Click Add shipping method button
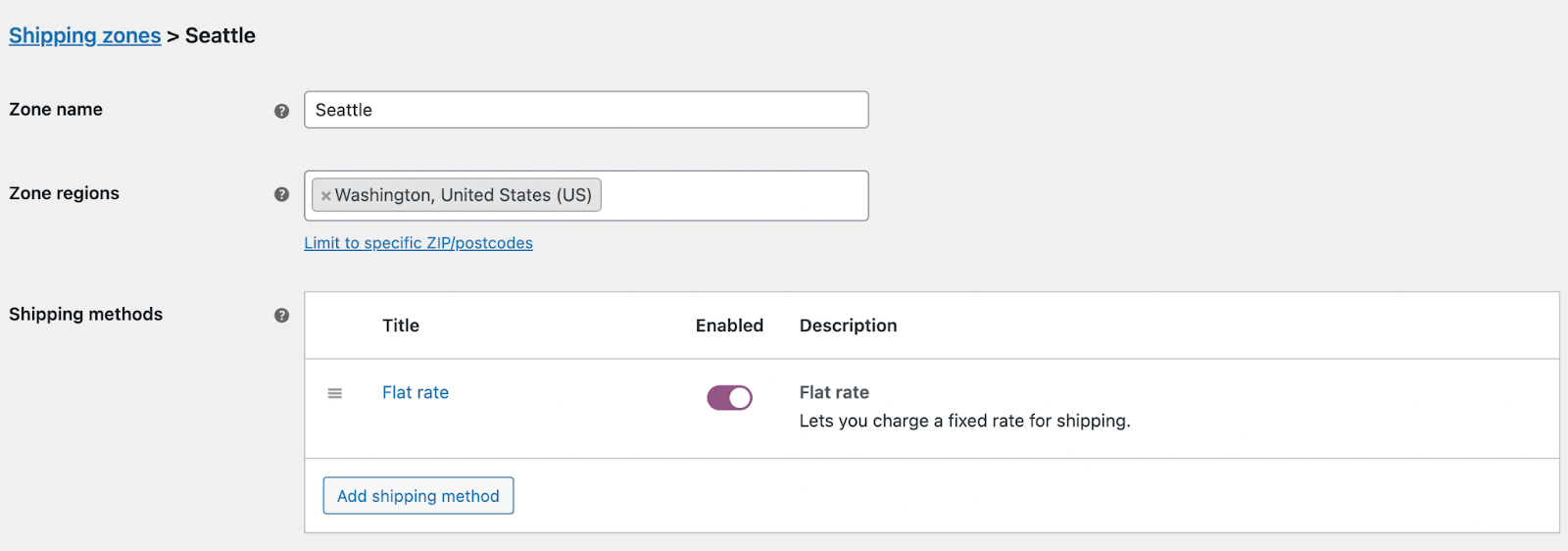 tap(417, 496)
